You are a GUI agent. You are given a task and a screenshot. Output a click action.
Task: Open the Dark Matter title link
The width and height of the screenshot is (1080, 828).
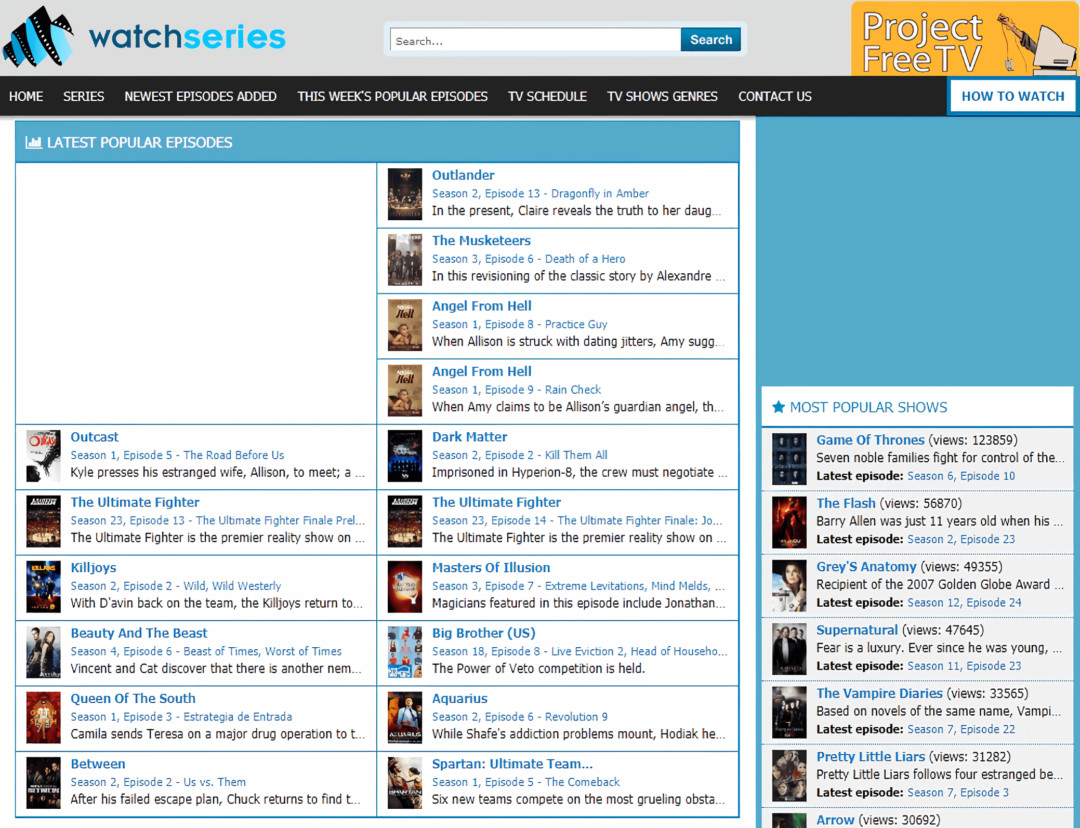469,437
